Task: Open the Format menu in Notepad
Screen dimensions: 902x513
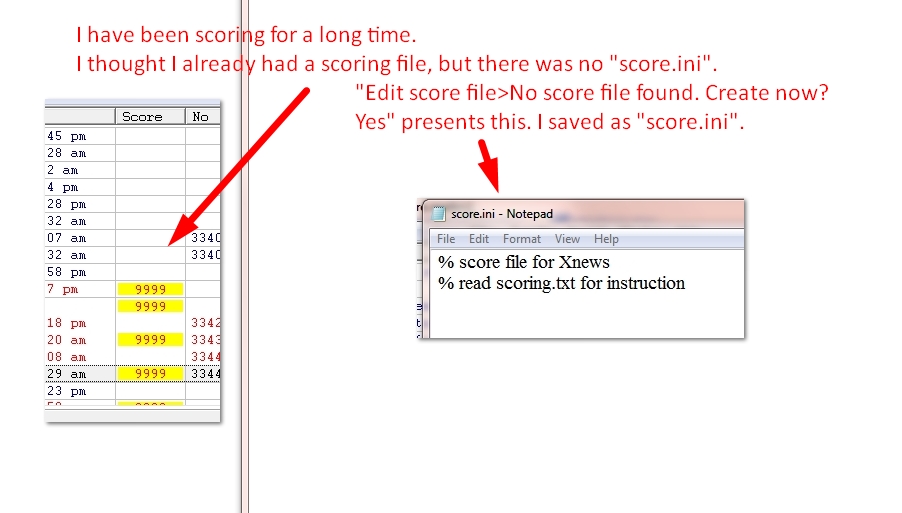Action: [522, 239]
